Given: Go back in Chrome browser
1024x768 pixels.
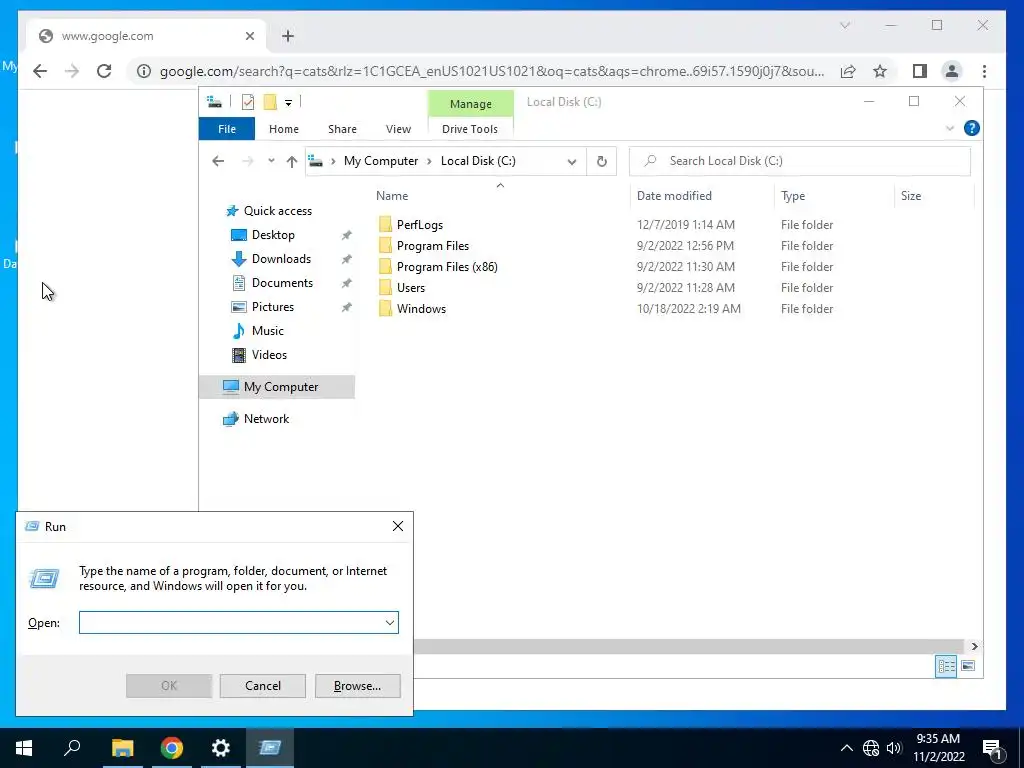Looking at the screenshot, I should coord(40,71).
